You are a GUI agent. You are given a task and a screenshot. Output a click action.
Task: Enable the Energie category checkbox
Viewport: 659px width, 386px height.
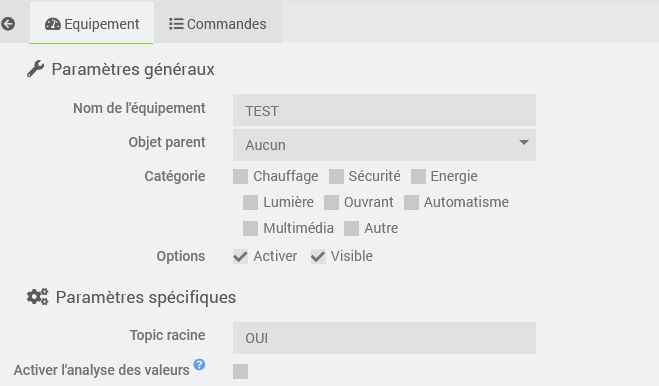point(418,177)
